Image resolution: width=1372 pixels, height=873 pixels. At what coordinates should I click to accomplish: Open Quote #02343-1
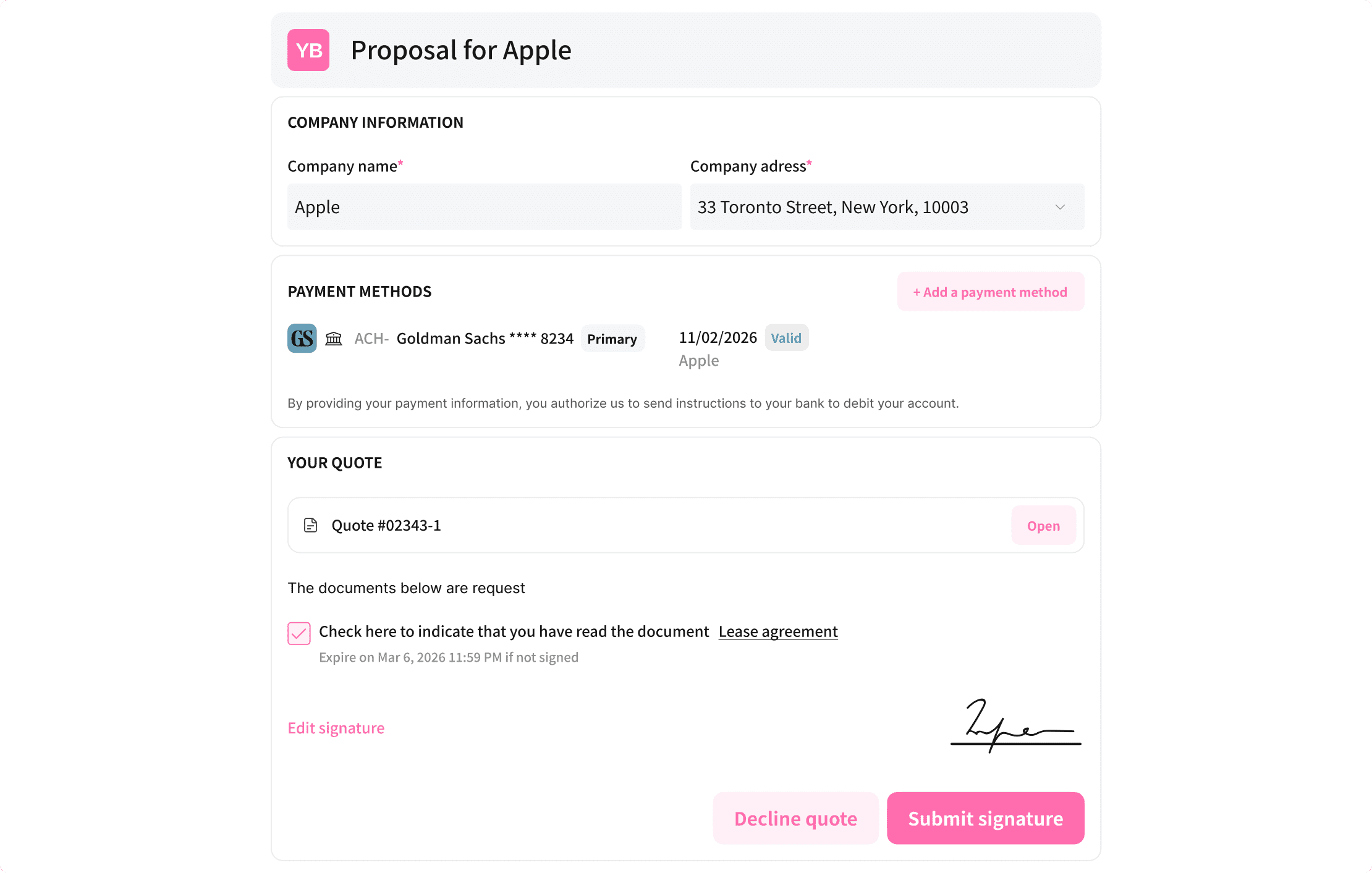1043,525
